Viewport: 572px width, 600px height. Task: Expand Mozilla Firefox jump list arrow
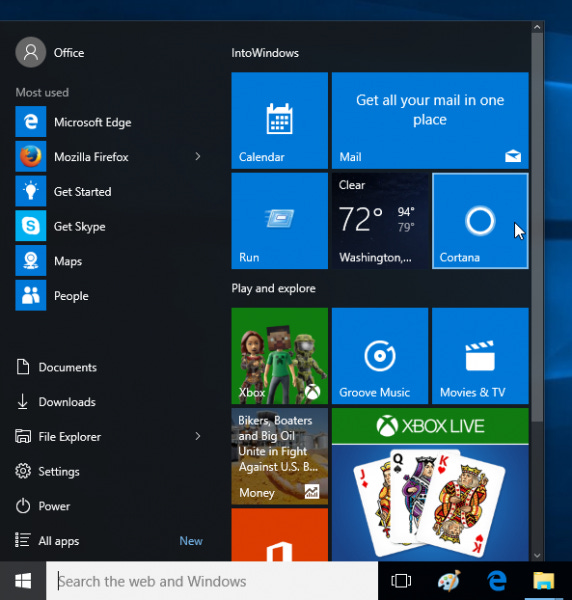(197, 157)
